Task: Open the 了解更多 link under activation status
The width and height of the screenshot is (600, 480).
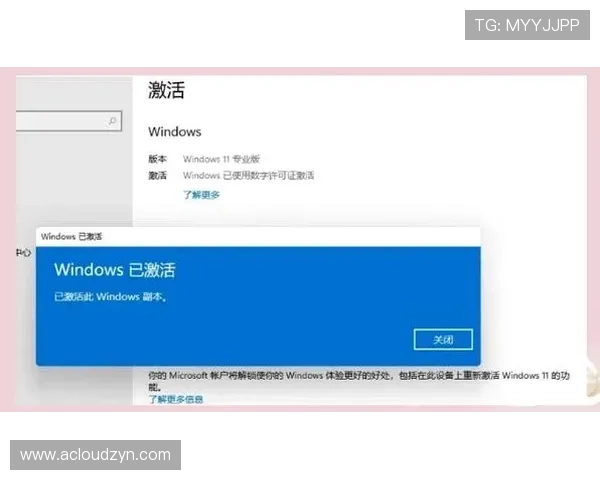Action: 201,195
